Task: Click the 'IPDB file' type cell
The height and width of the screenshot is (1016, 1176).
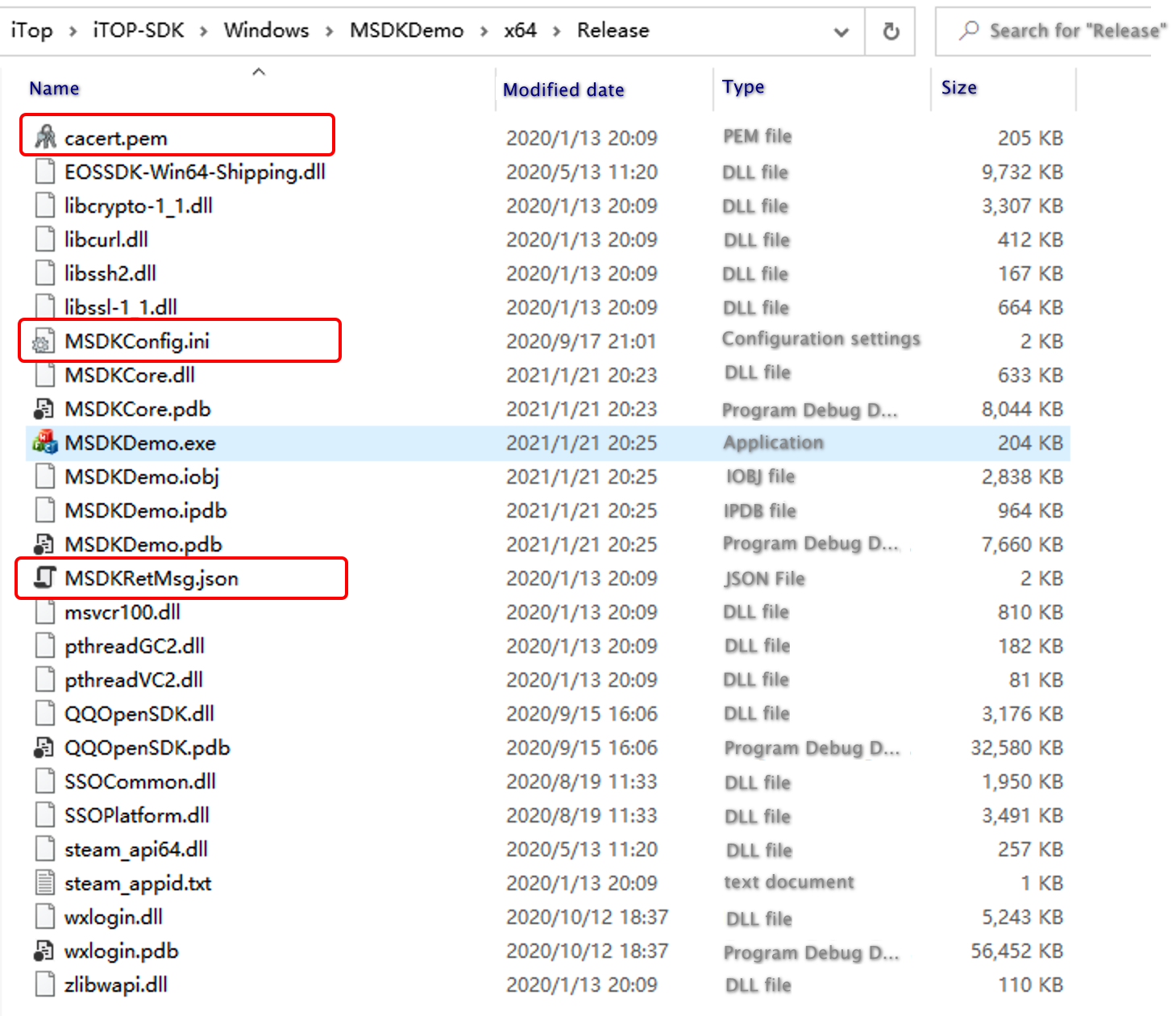Action: pos(759,510)
